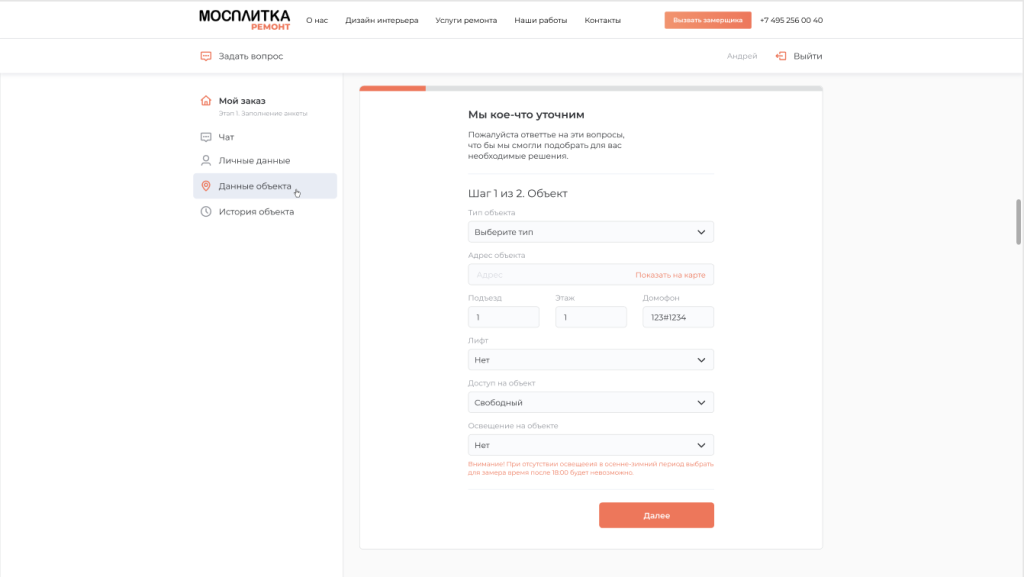This screenshot has width=1024, height=577.
Task: Click the Вызвать замерщика button
Action: point(707,20)
